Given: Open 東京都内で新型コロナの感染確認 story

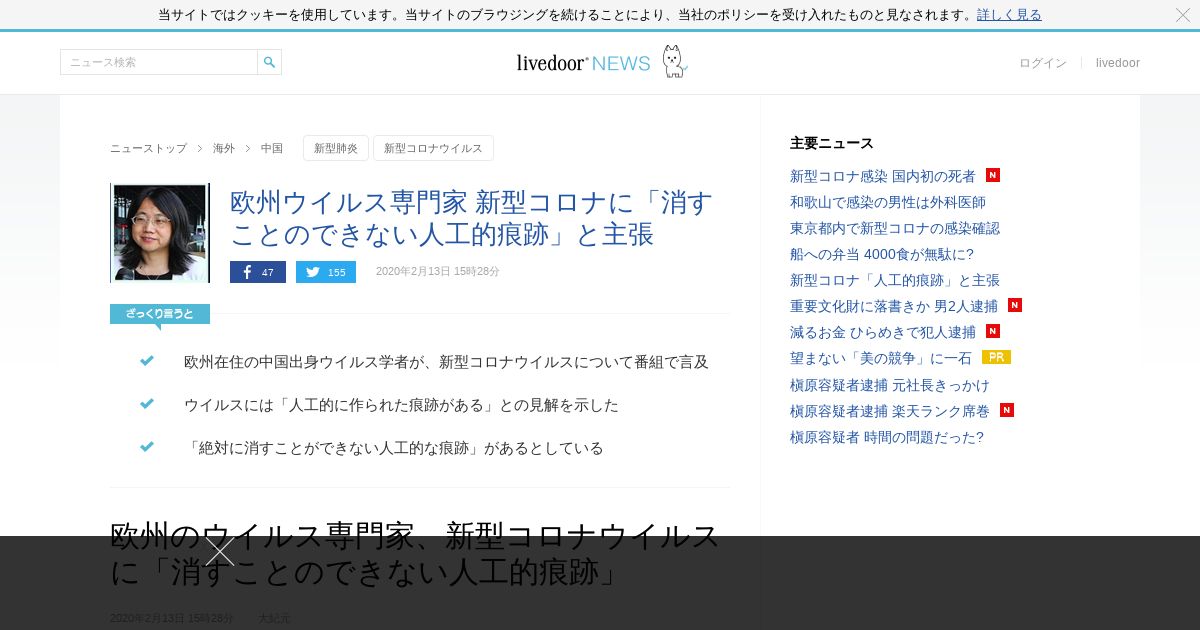Looking at the screenshot, I should coord(895,228).
